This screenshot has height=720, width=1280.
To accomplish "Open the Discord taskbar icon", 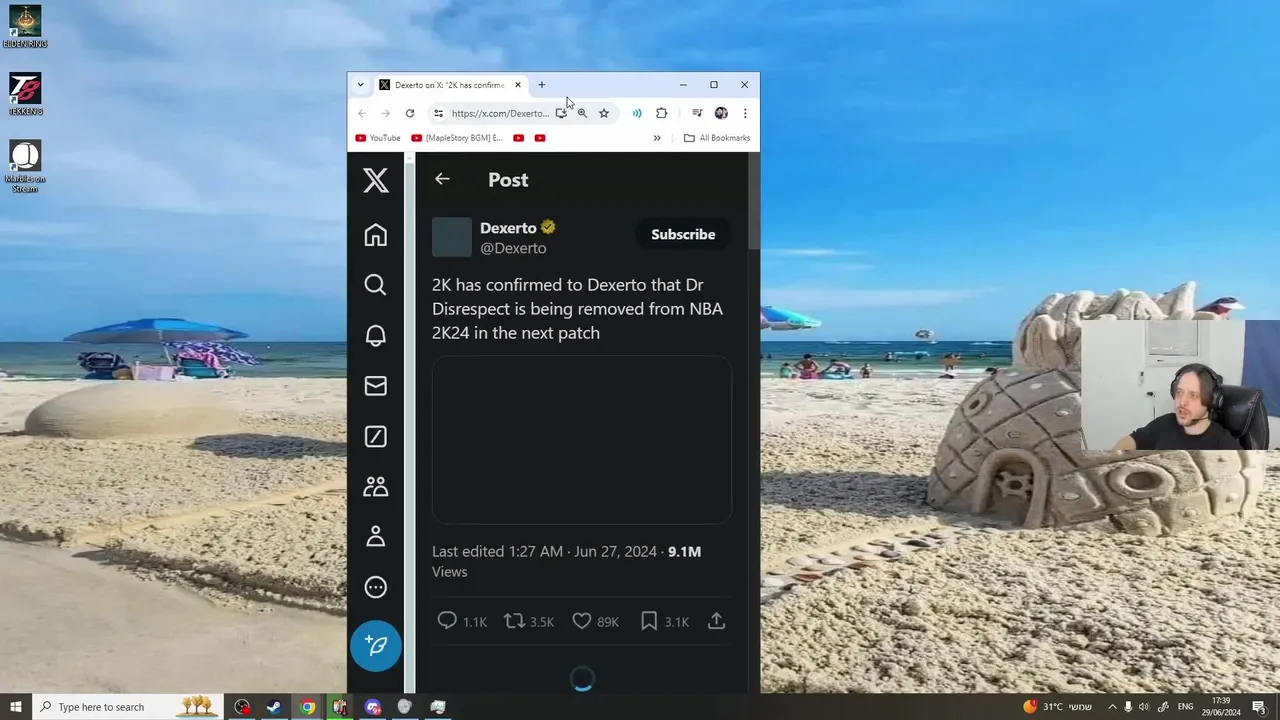I will pos(373,707).
